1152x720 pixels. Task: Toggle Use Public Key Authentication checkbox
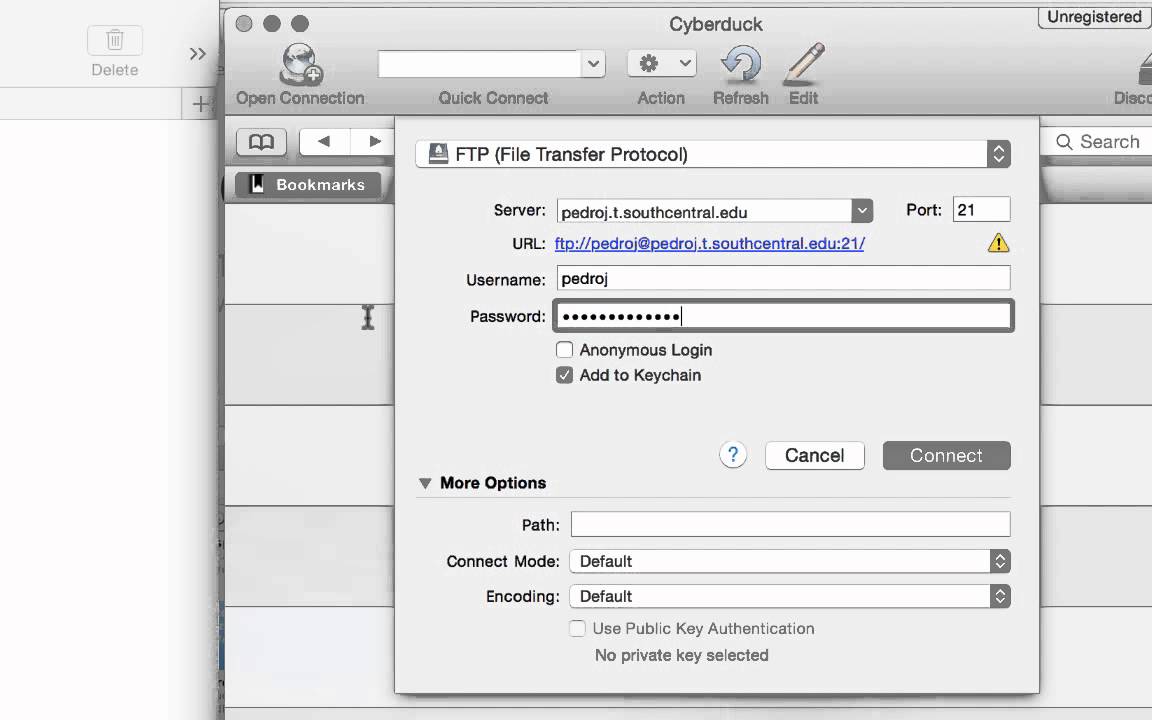[x=577, y=628]
